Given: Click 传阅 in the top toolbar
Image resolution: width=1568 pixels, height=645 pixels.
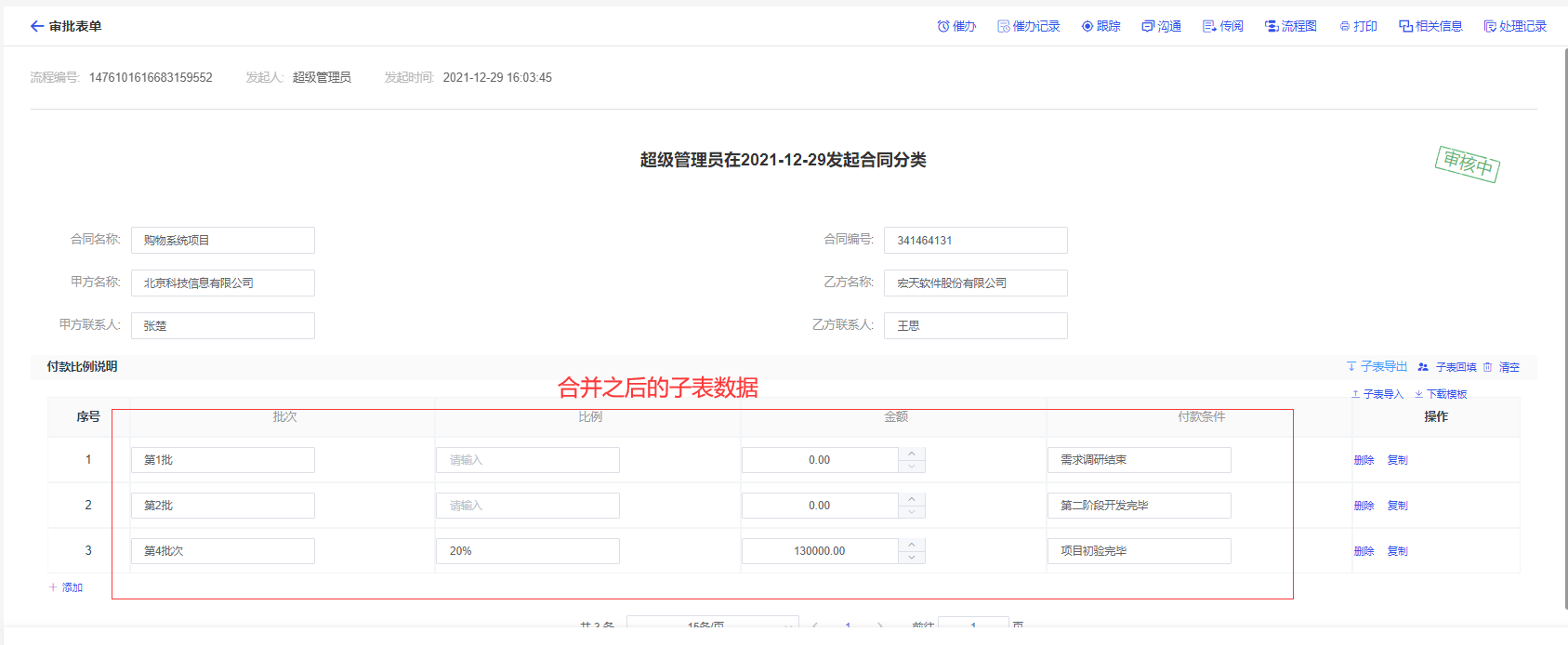Looking at the screenshot, I should [1222, 26].
